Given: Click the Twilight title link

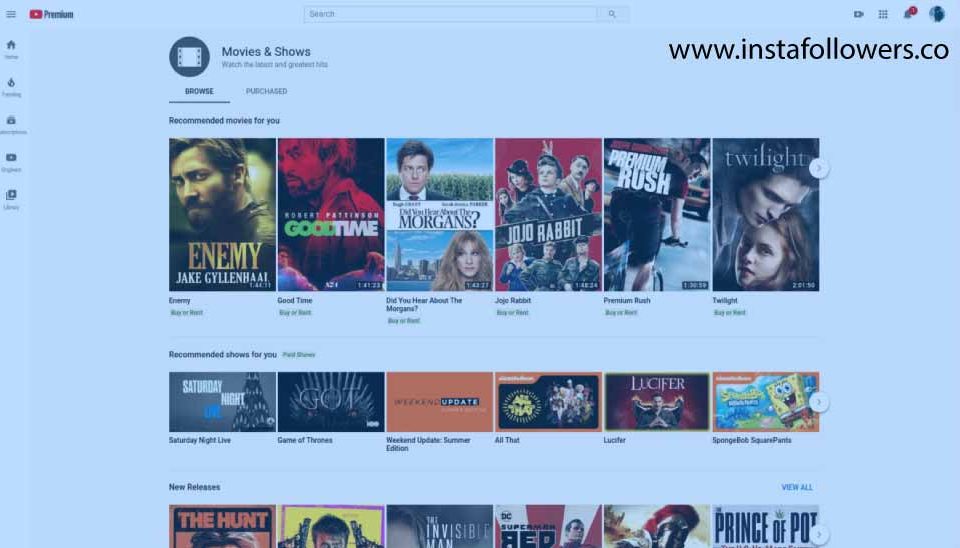Looking at the screenshot, I should click(x=725, y=301).
